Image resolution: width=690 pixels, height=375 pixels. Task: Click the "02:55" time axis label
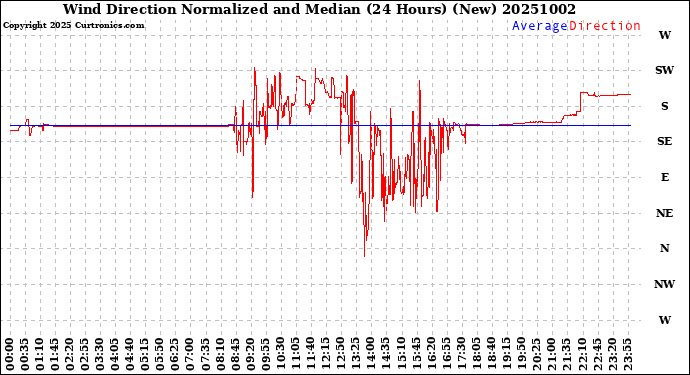(85, 354)
